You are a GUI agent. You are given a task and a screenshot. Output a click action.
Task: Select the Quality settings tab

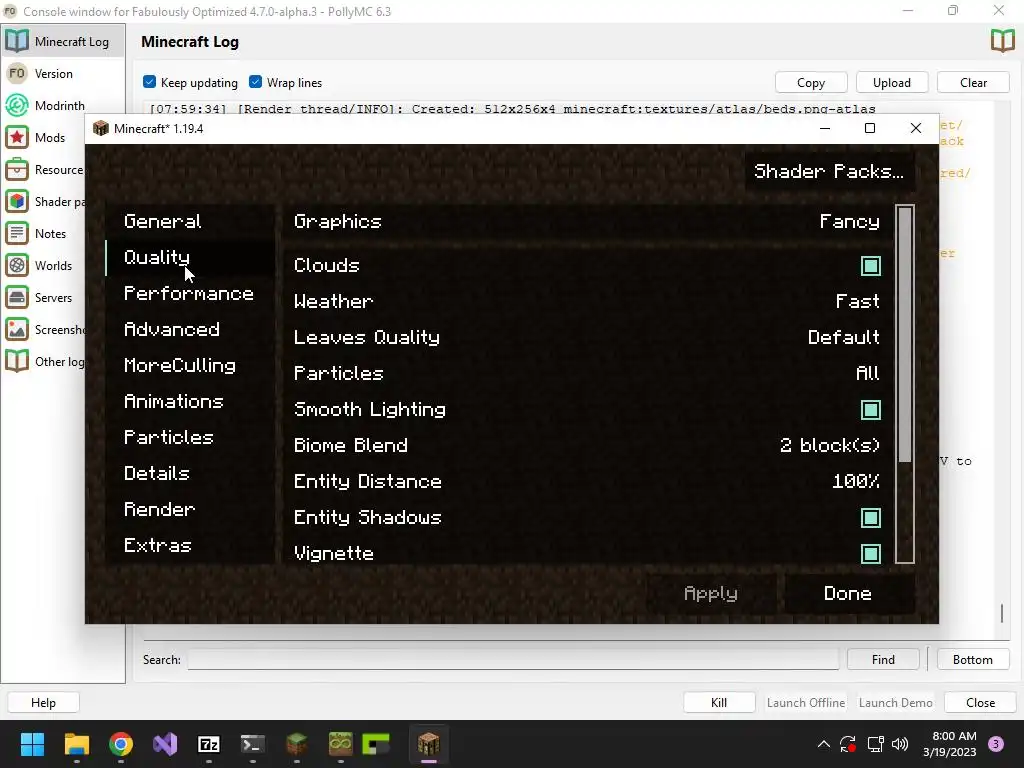point(190,257)
